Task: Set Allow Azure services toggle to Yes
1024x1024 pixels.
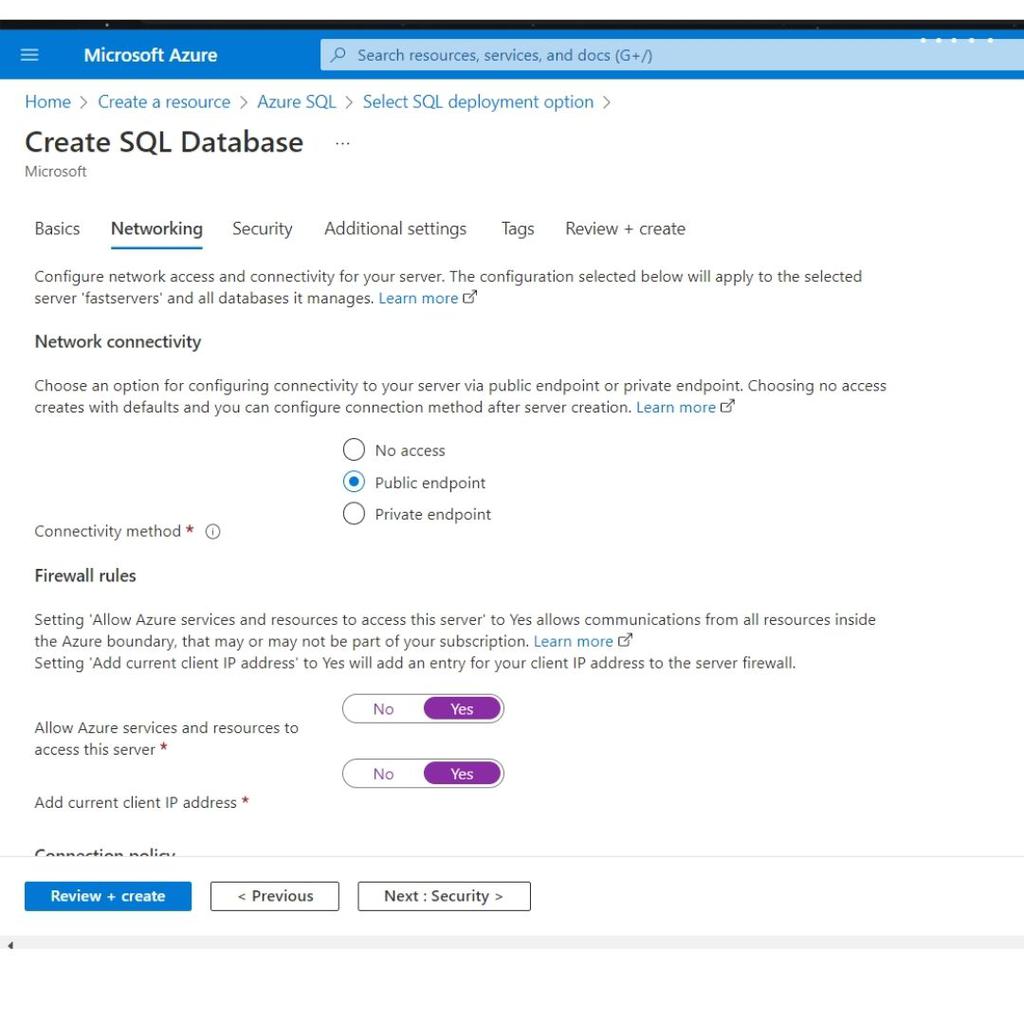Action: 462,709
